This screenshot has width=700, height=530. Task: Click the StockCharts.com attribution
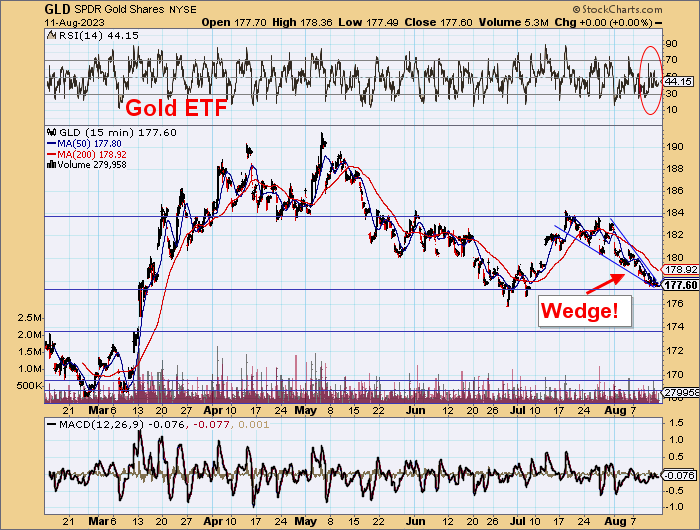618,9
